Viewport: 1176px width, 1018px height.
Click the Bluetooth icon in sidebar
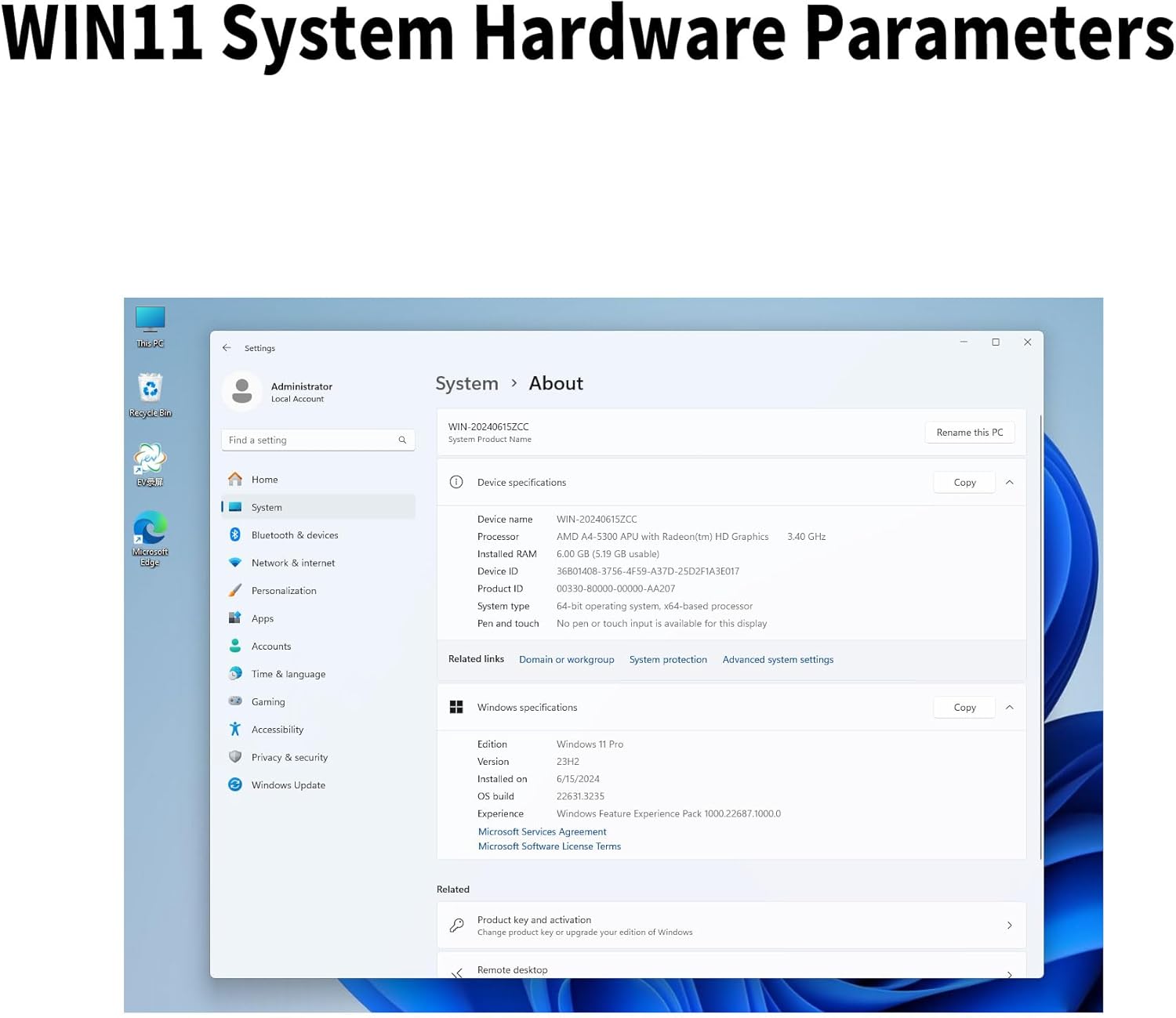235,534
